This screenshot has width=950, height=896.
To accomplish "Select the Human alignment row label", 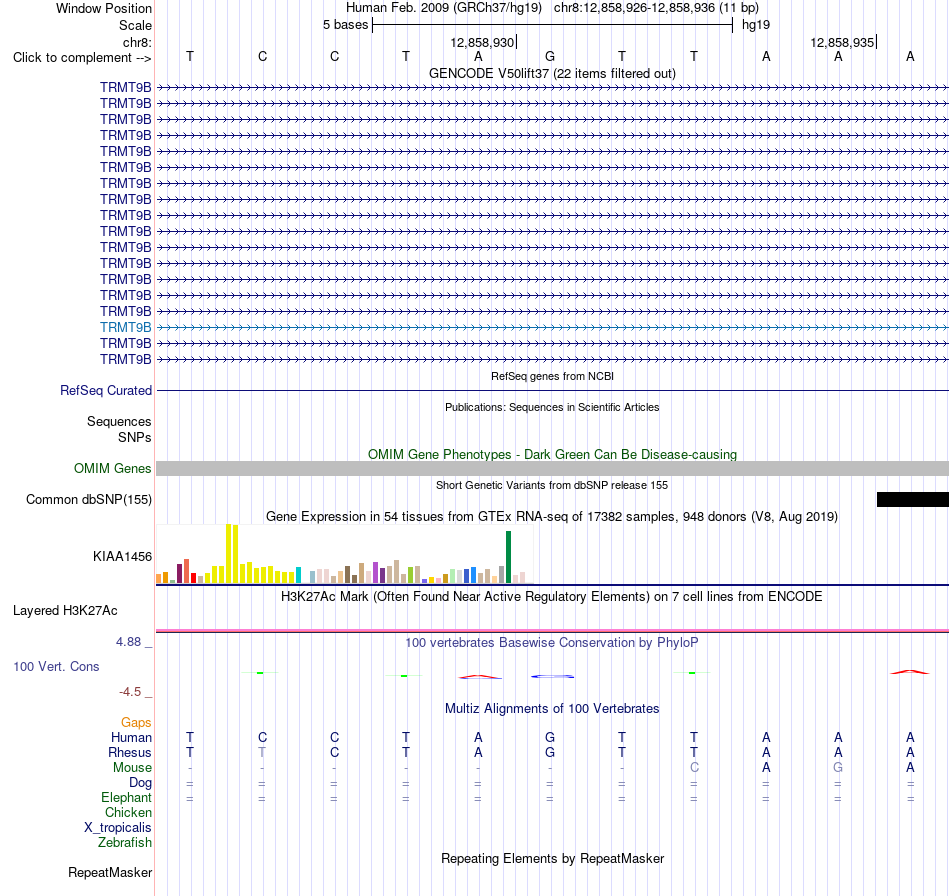I will pos(131,737).
